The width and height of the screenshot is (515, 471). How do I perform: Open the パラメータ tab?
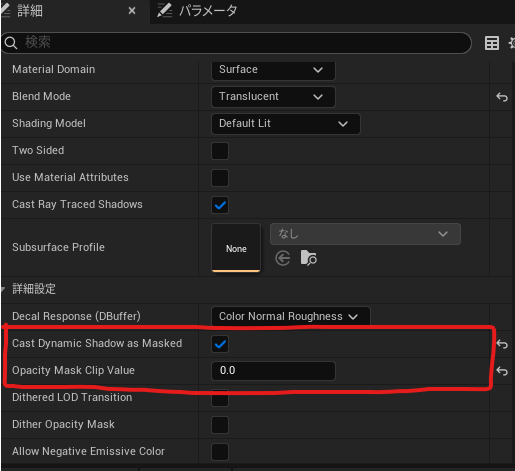[x=197, y=11]
